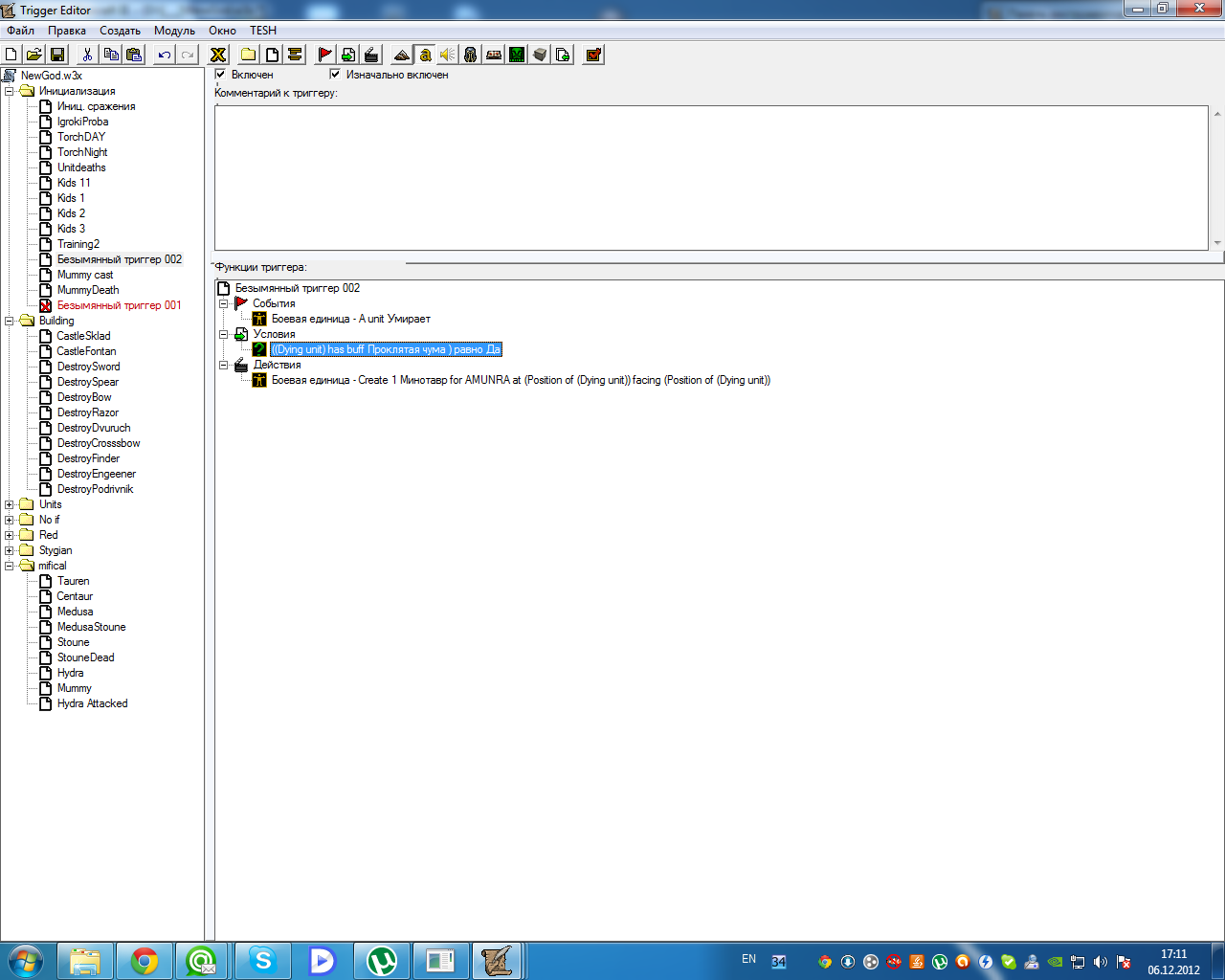The height and width of the screenshot is (980, 1225).
Task: Collapse the События node
Action: (224, 303)
